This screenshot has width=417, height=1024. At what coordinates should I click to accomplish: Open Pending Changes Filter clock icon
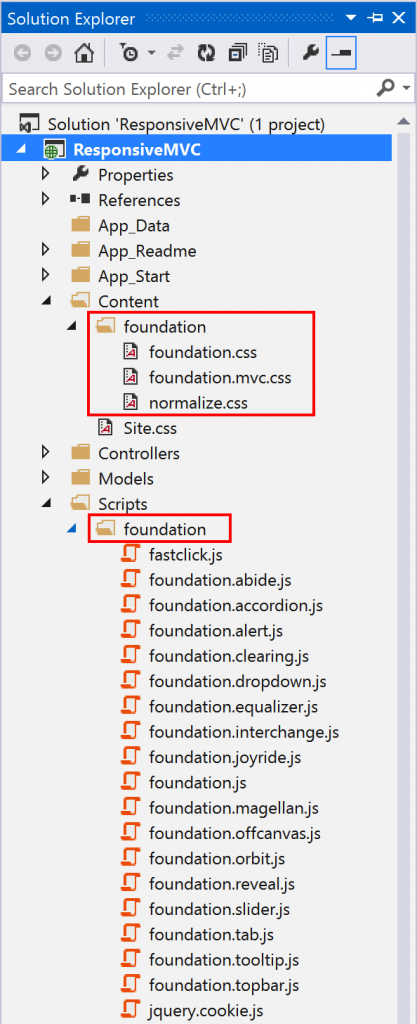pyautogui.click(x=129, y=54)
